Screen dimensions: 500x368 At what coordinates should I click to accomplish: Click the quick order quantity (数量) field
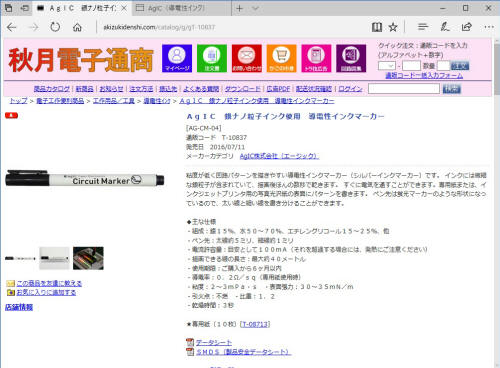[x=443, y=66]
